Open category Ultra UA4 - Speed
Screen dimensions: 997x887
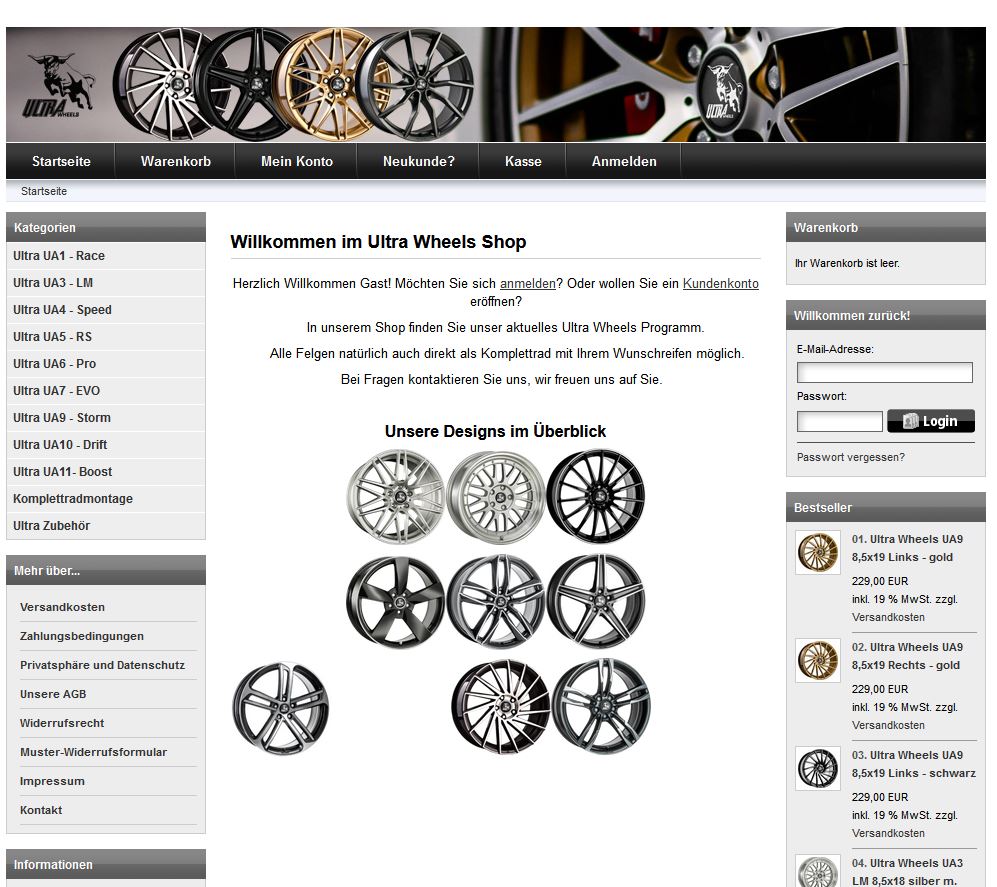pyautogui.click(x=106, y=310)
